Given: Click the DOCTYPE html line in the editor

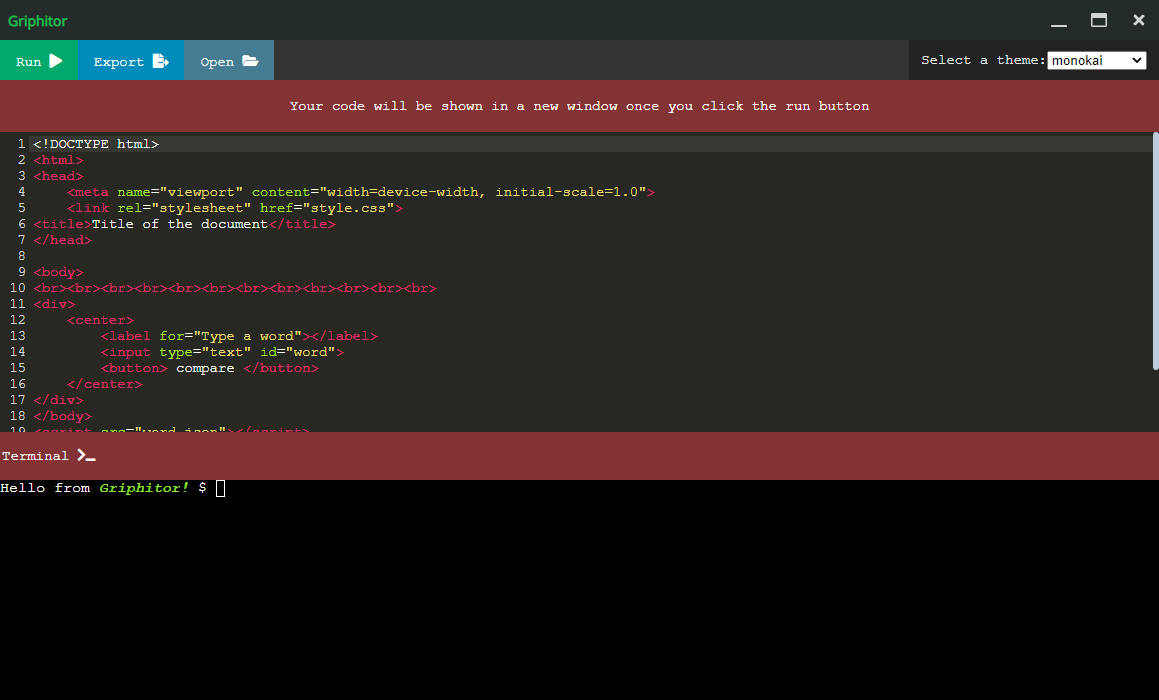Looking at the screenshot, I should click(x=96, y=143).
